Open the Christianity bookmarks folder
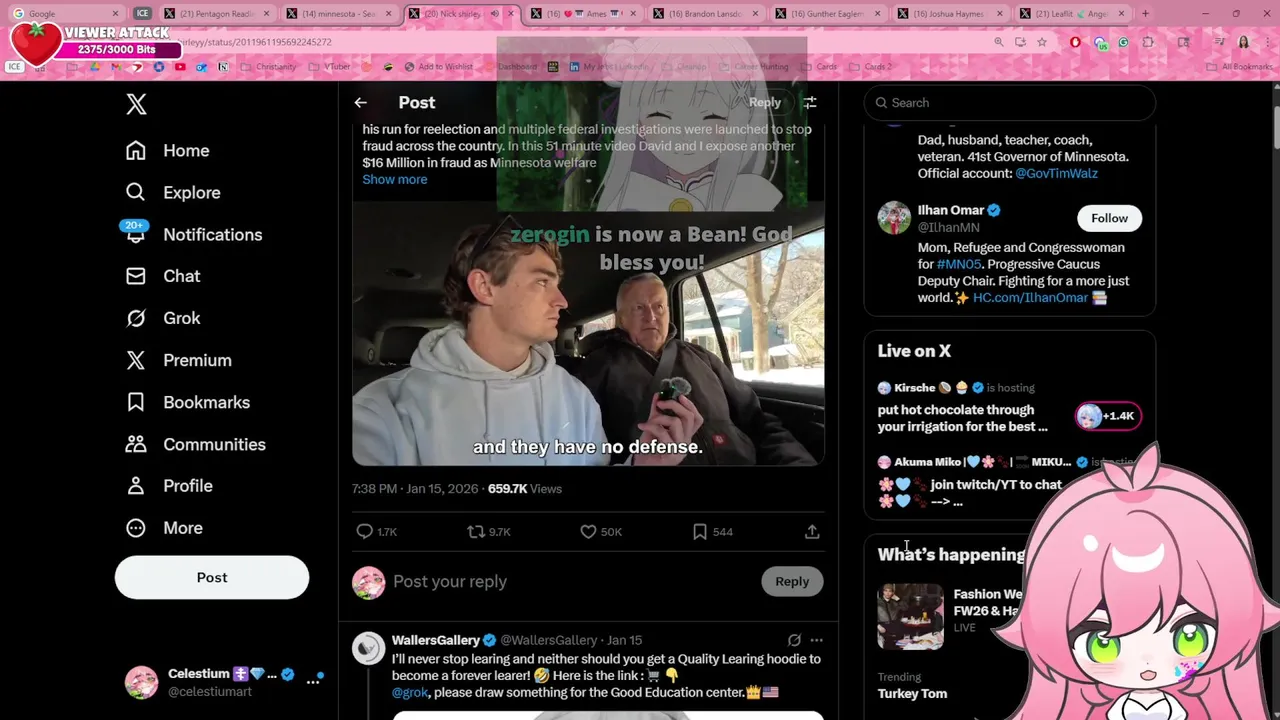The width and height of the screenshot is (1280, 720). pyautogui.click(x=269, y=67)
